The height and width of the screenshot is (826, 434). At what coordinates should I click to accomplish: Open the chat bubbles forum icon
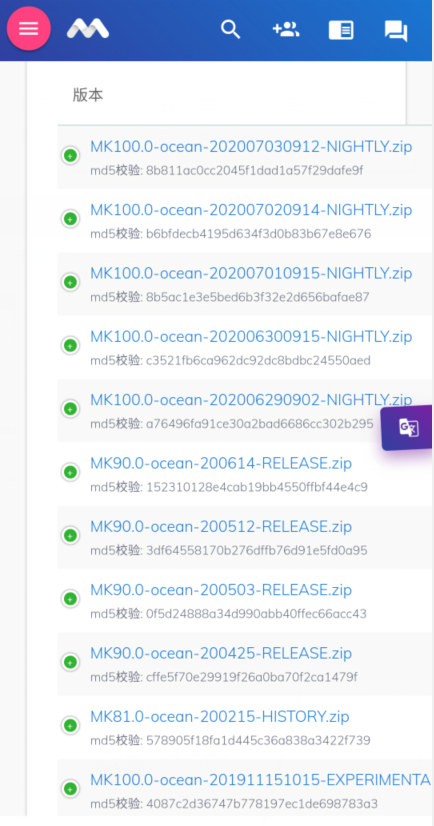point(396,31)
